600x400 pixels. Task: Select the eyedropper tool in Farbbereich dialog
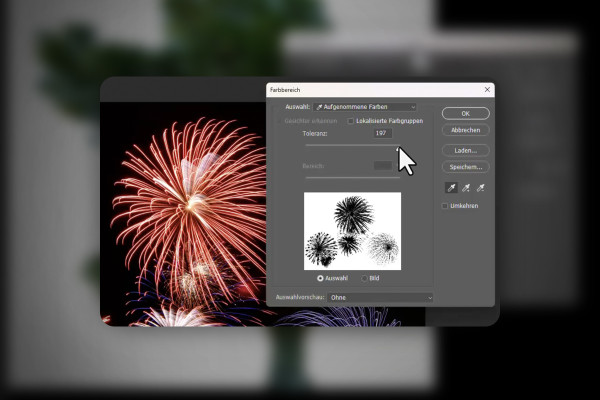(452, 188)
